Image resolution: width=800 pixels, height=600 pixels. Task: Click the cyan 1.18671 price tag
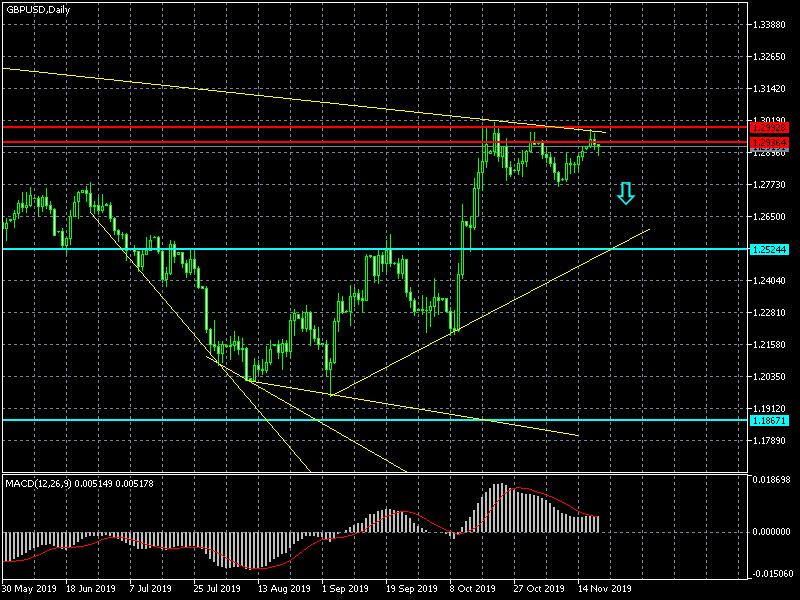769,420
